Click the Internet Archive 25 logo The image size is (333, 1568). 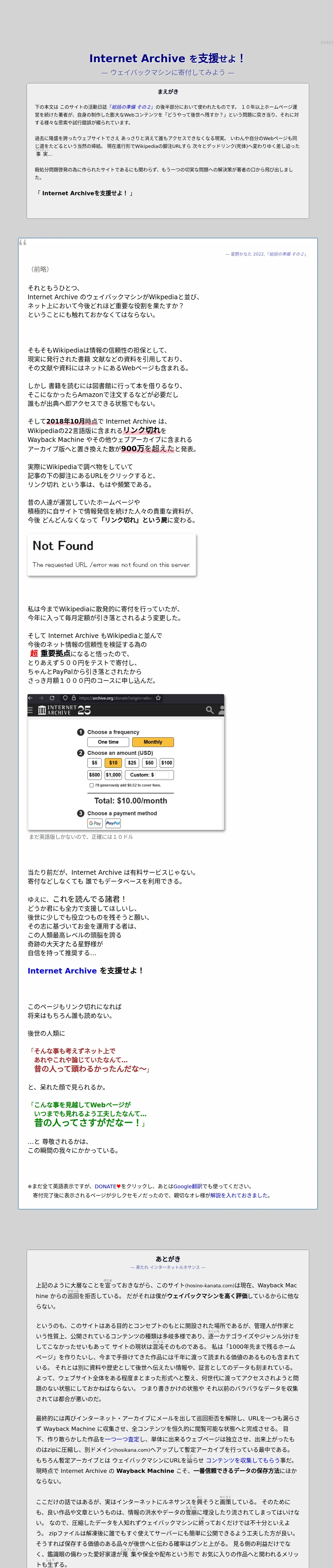pyautogui.click(x=64, y=710)
